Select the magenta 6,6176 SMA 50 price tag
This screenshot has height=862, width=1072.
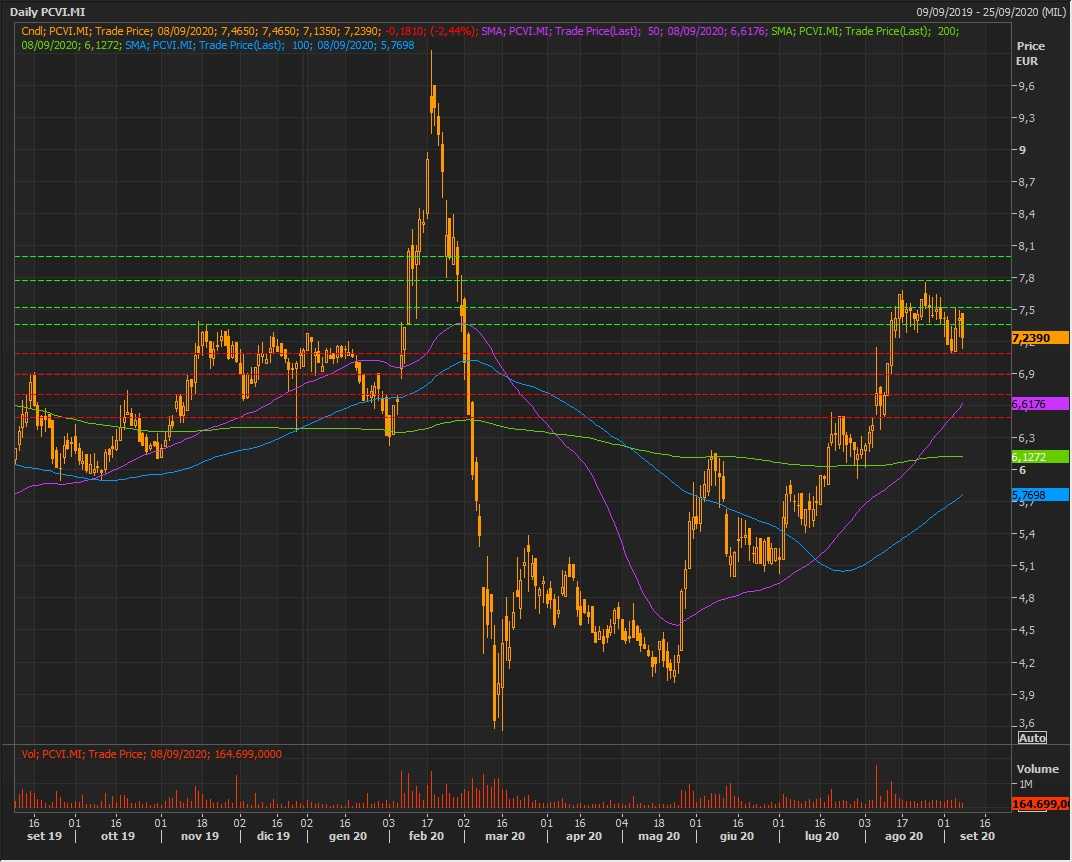[1039, 404]
